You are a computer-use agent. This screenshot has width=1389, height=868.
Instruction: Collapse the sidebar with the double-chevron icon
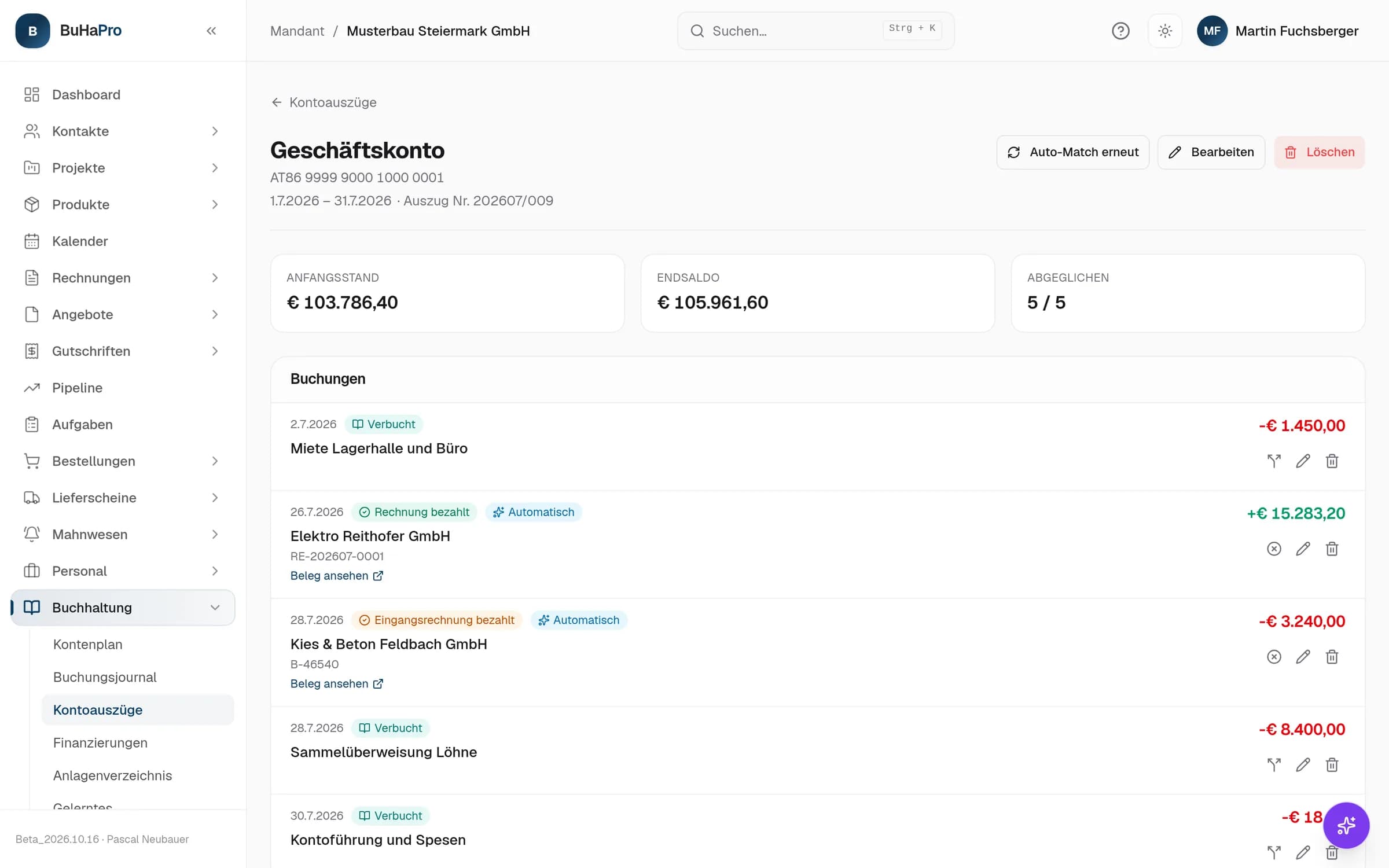211,31
